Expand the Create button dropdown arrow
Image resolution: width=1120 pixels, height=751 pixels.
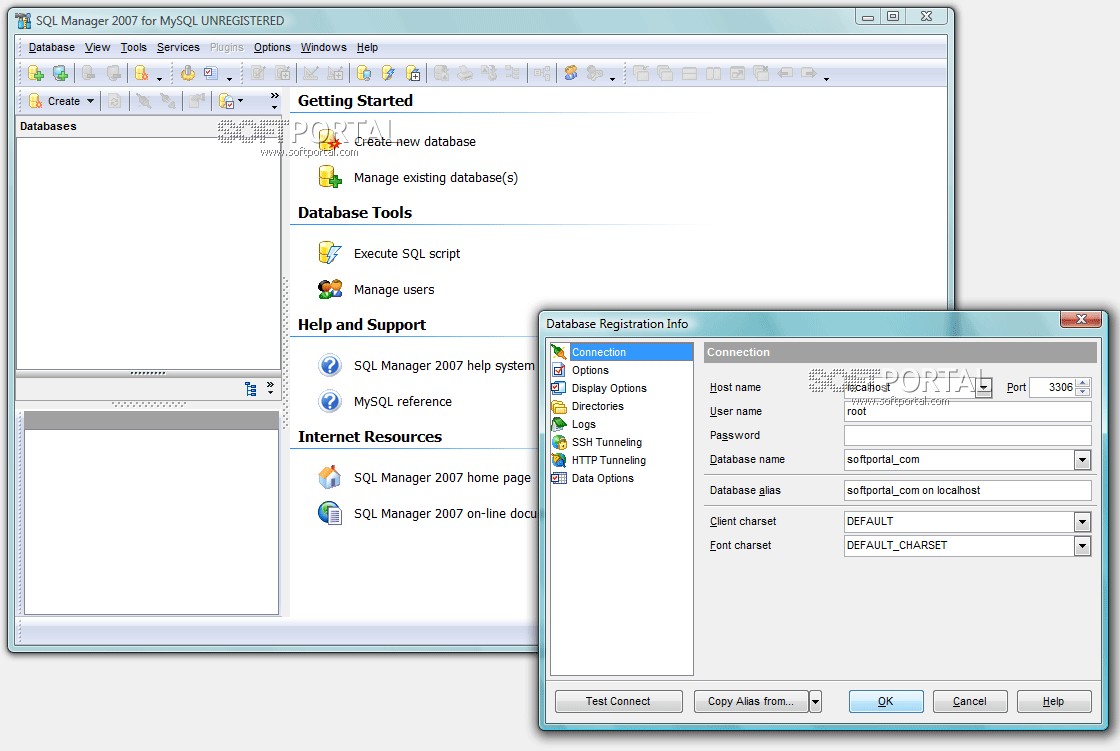pyautogui.click(x=90, y=101)
